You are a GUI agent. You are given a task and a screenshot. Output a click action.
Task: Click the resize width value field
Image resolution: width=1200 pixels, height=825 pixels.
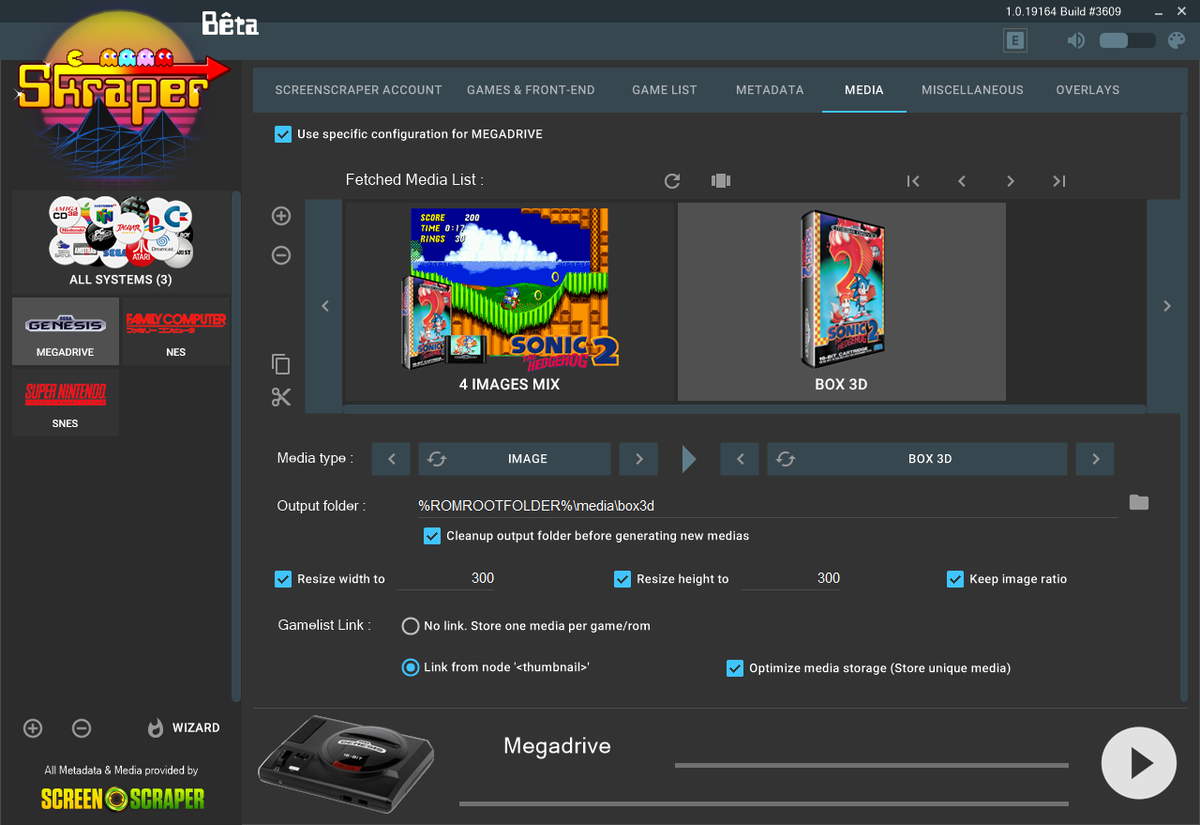pyautogui.click(x=446, y=579)
